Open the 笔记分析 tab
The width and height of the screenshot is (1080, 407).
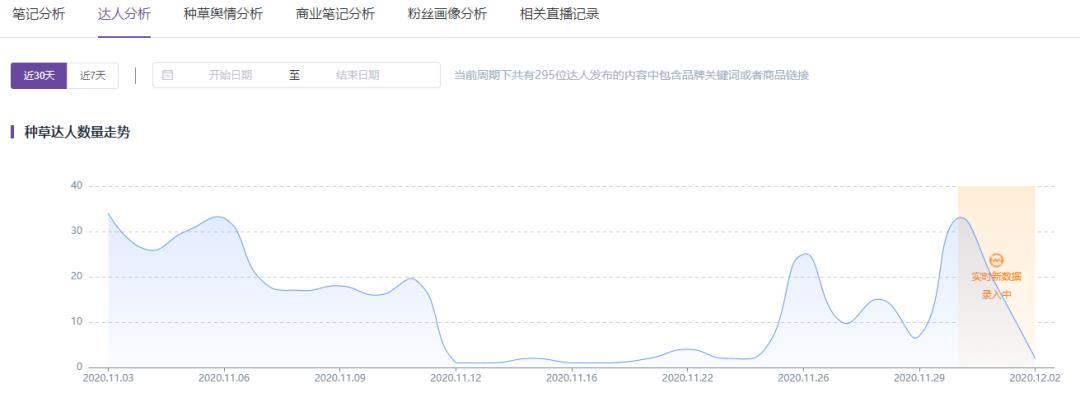click(x=39, y=14)
